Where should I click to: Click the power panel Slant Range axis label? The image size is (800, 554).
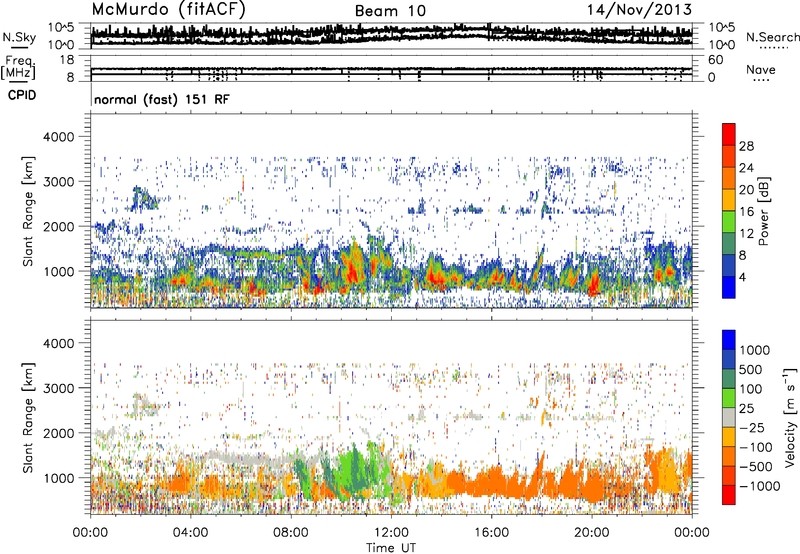click(28, 211)
